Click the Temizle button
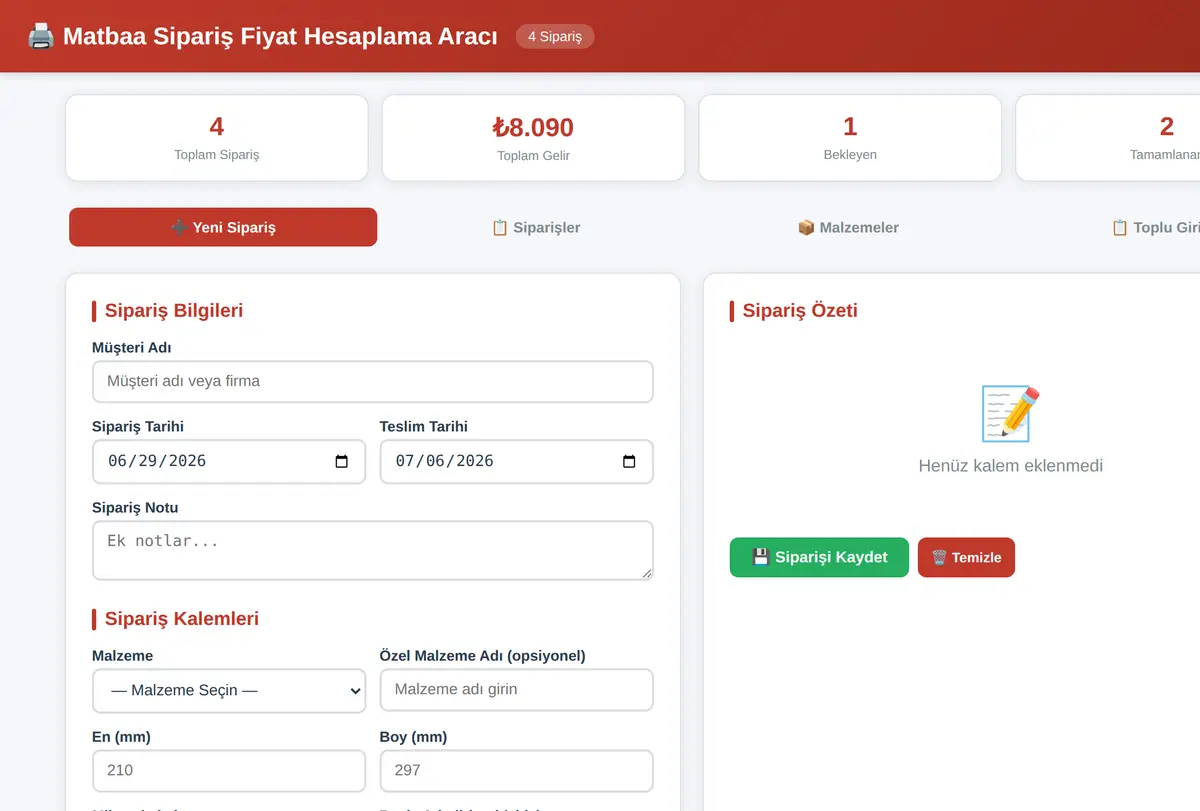This screenshot has width=1200, height=811. pyautogui.click(x=966, y=557)
